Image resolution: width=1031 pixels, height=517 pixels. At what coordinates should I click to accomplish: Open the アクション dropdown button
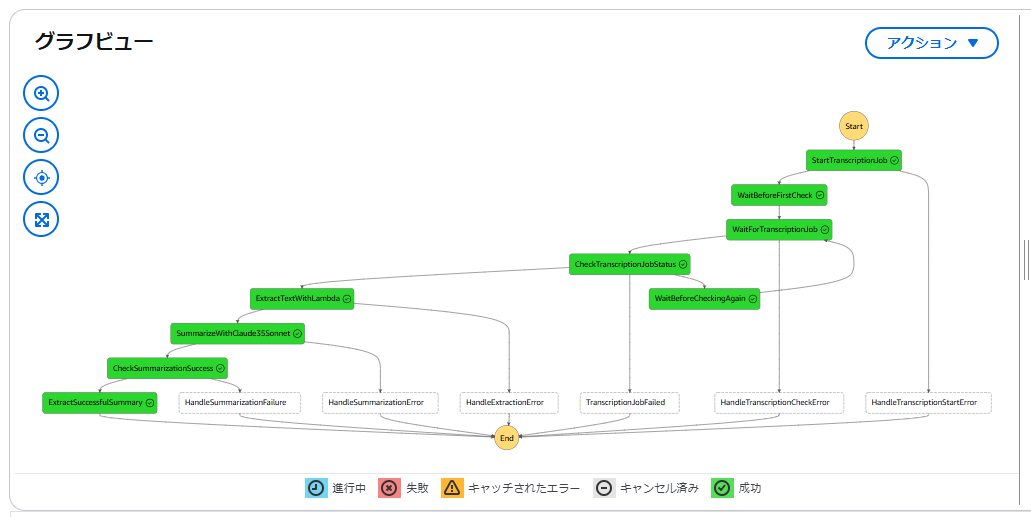click(932, 43)
